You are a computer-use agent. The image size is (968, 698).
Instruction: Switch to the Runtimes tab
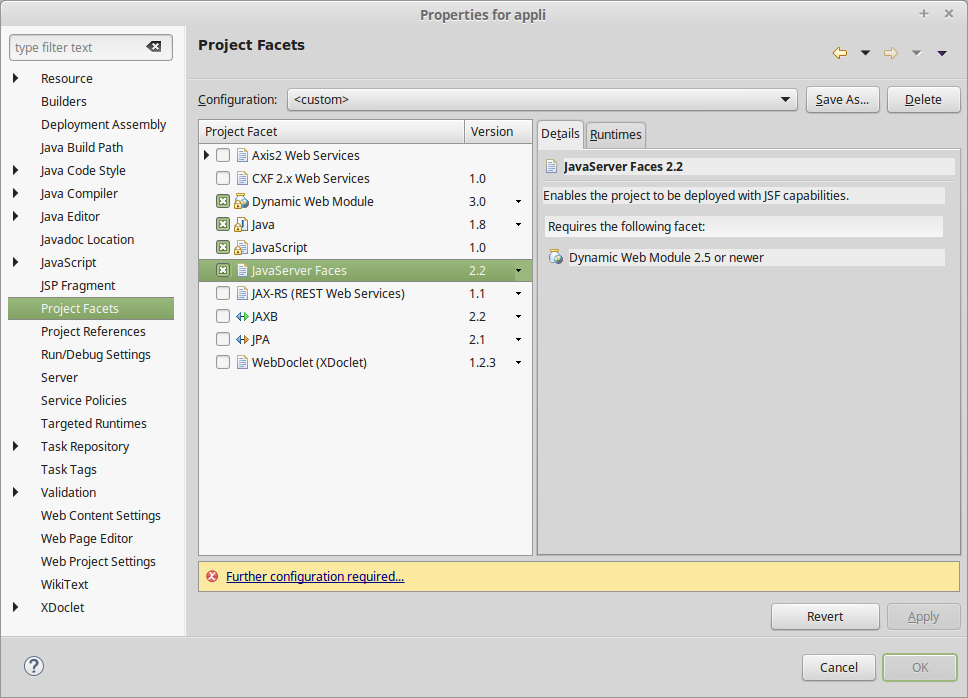click(x=615, y=134)
